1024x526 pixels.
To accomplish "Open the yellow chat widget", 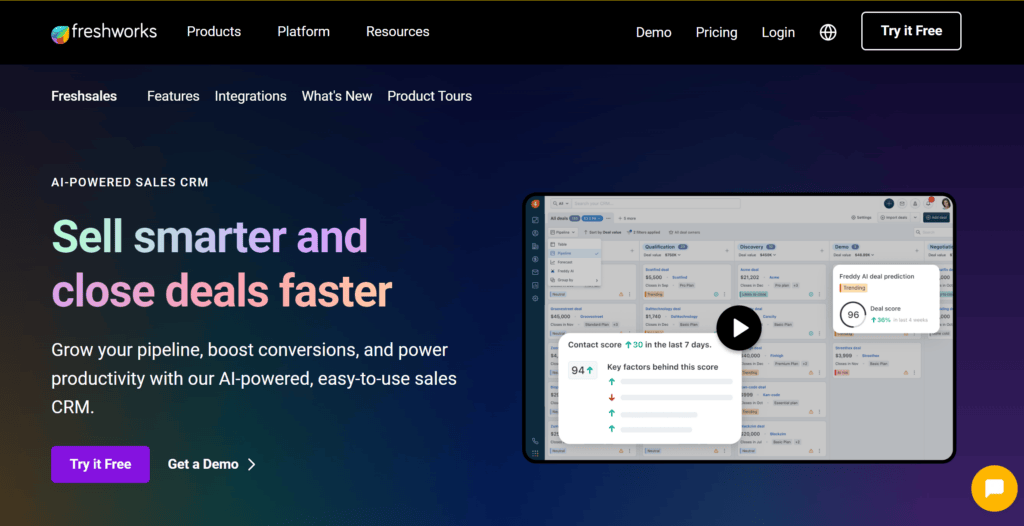I will (993, 488).
